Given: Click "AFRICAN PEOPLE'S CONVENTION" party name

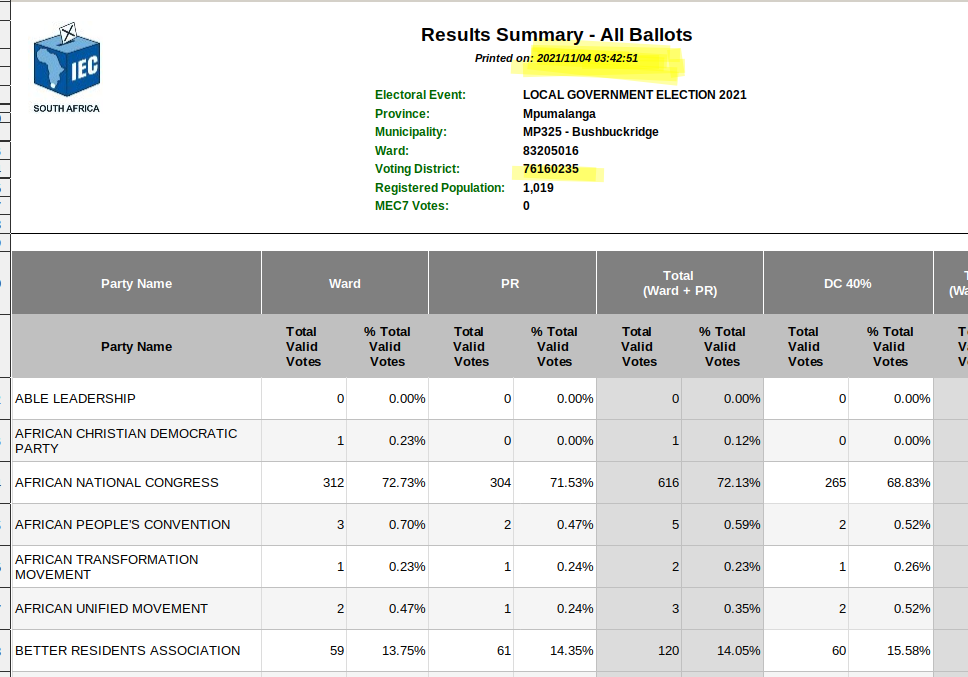Looking at the screenshot, I should tap(123, 525).
